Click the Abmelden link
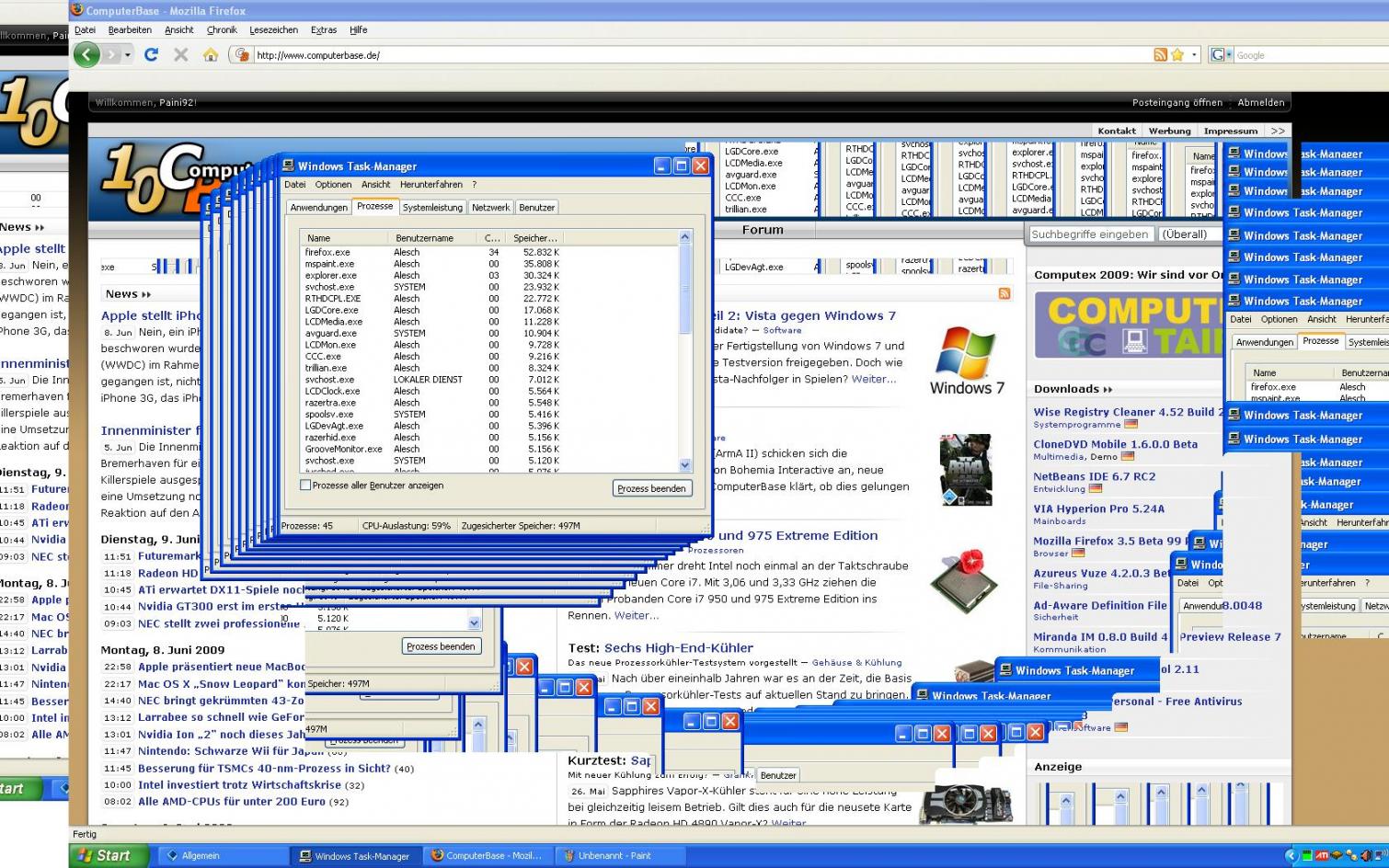 click(x=1260, y=103)
